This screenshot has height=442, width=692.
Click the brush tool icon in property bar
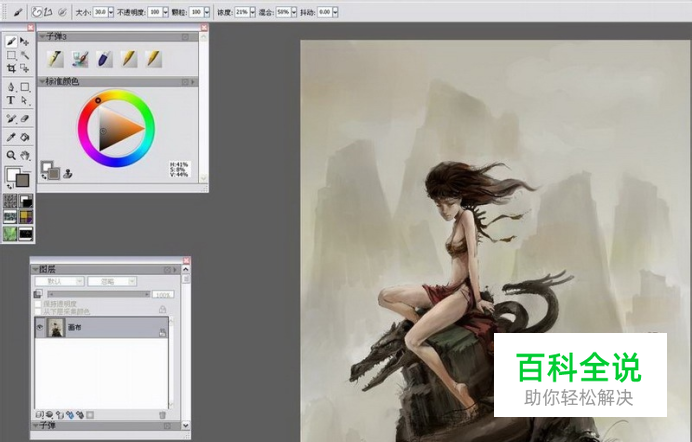(x=17, y=12)
